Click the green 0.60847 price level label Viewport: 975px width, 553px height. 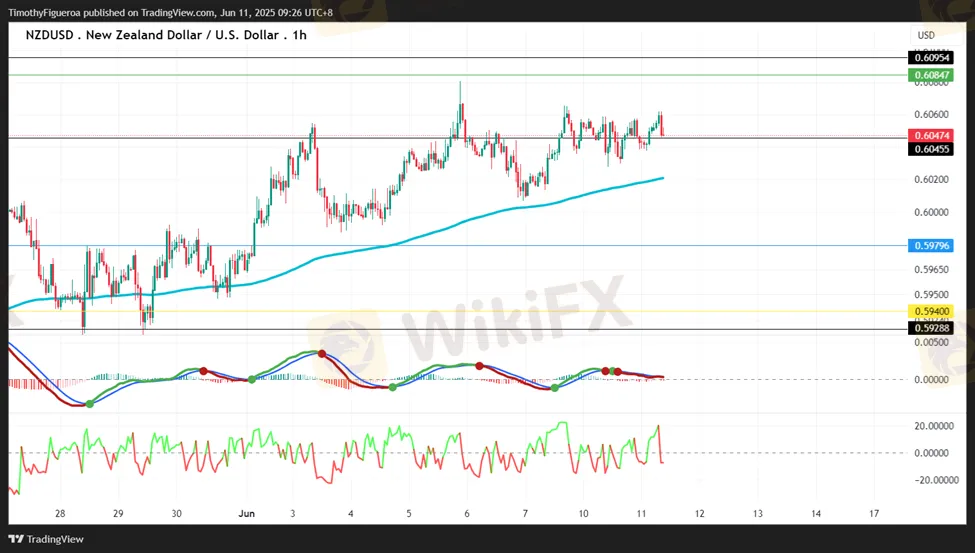[x=930, y=75]
